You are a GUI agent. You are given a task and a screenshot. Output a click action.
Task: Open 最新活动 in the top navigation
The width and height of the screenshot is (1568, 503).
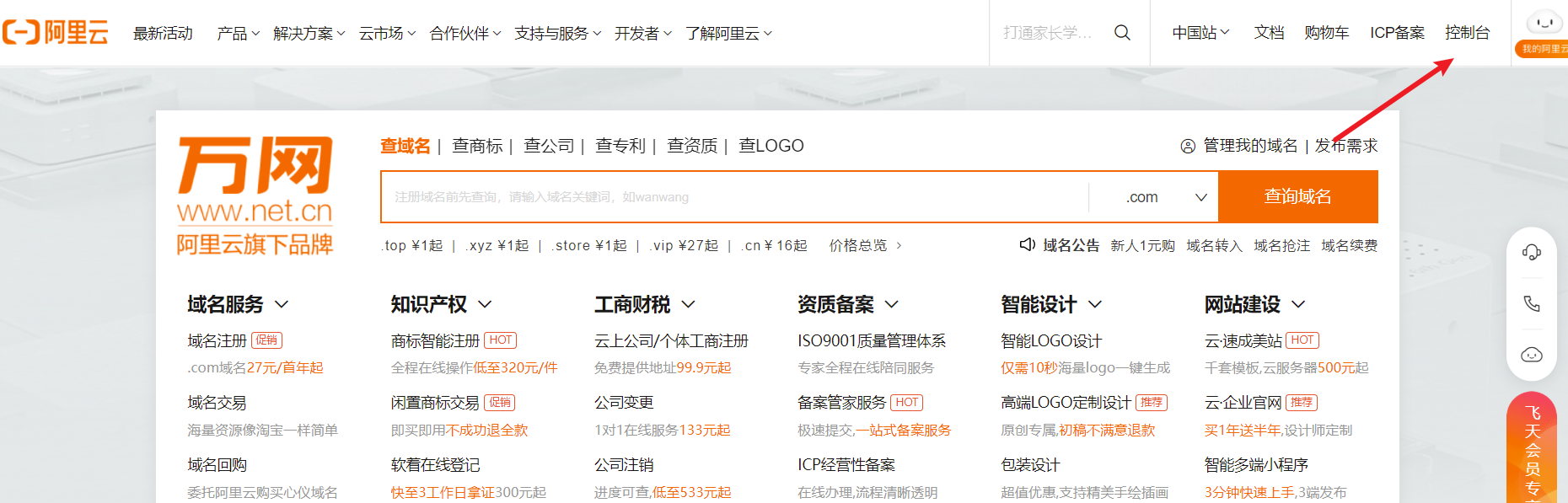[163, 33]
